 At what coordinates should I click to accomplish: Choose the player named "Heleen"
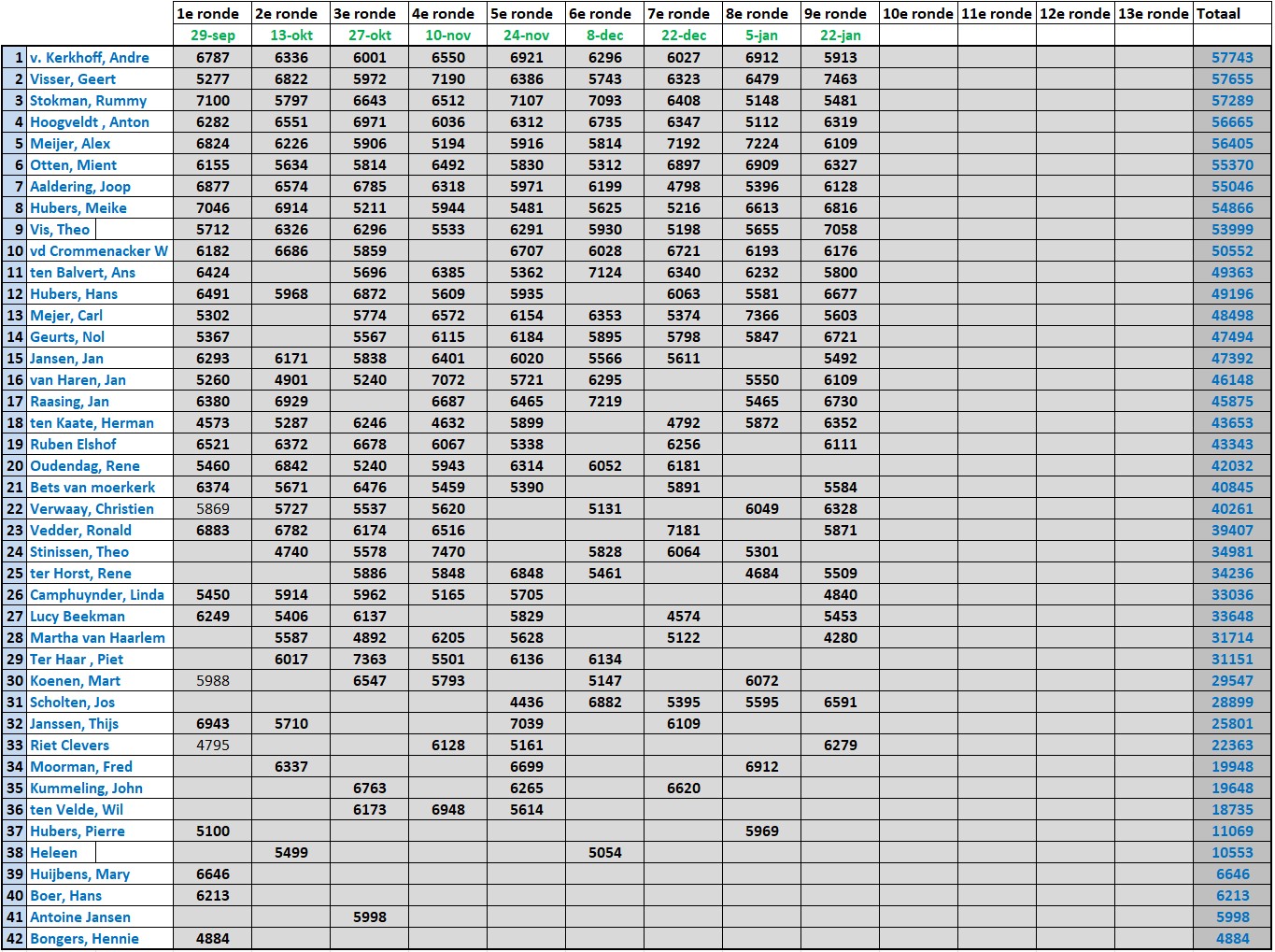point(53,852)
